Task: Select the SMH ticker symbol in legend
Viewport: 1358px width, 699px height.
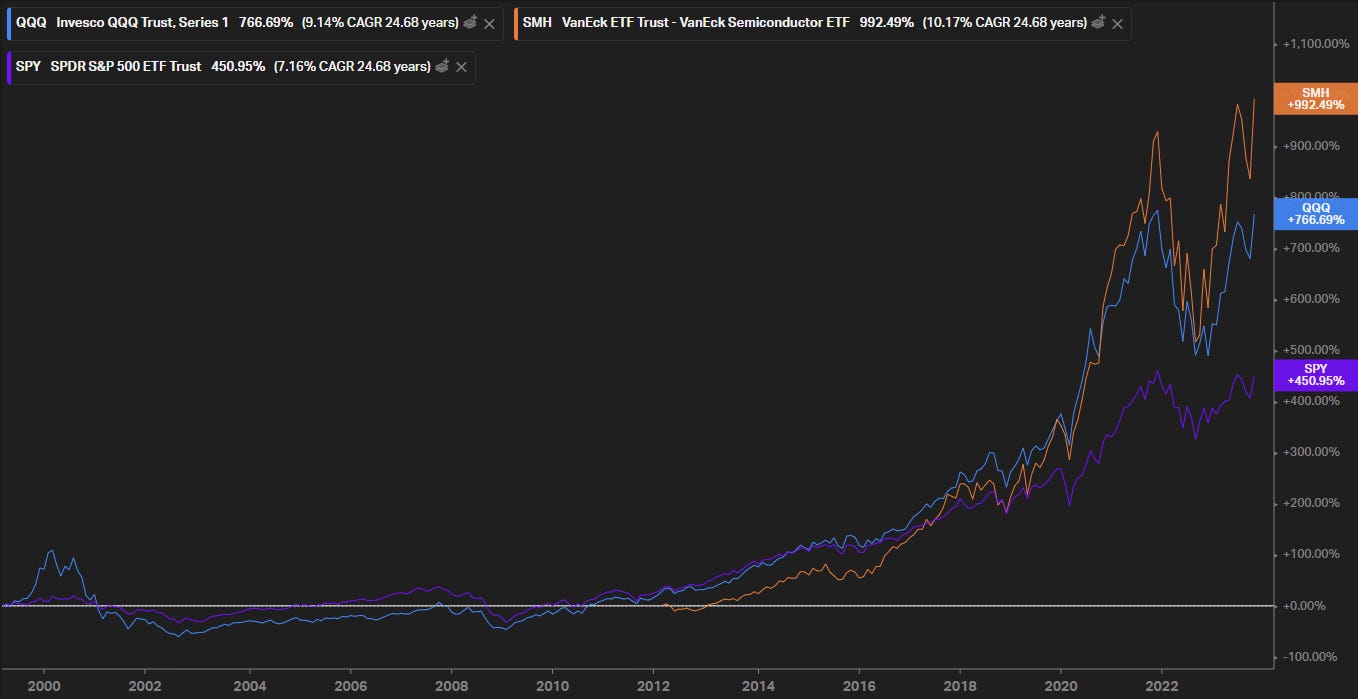Action: point(537,22)
